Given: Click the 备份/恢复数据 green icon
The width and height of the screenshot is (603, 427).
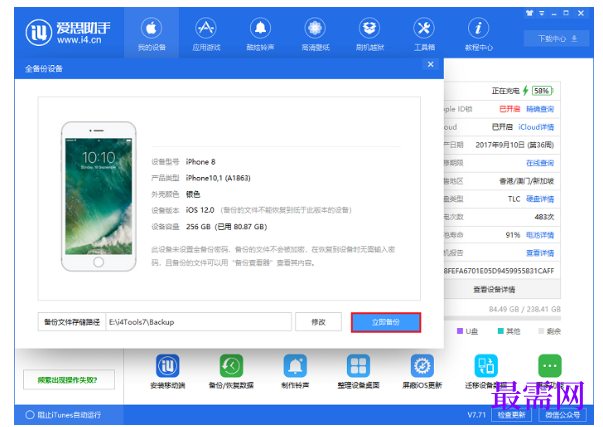Looking at the screenshot, I should tap(231, 365).
